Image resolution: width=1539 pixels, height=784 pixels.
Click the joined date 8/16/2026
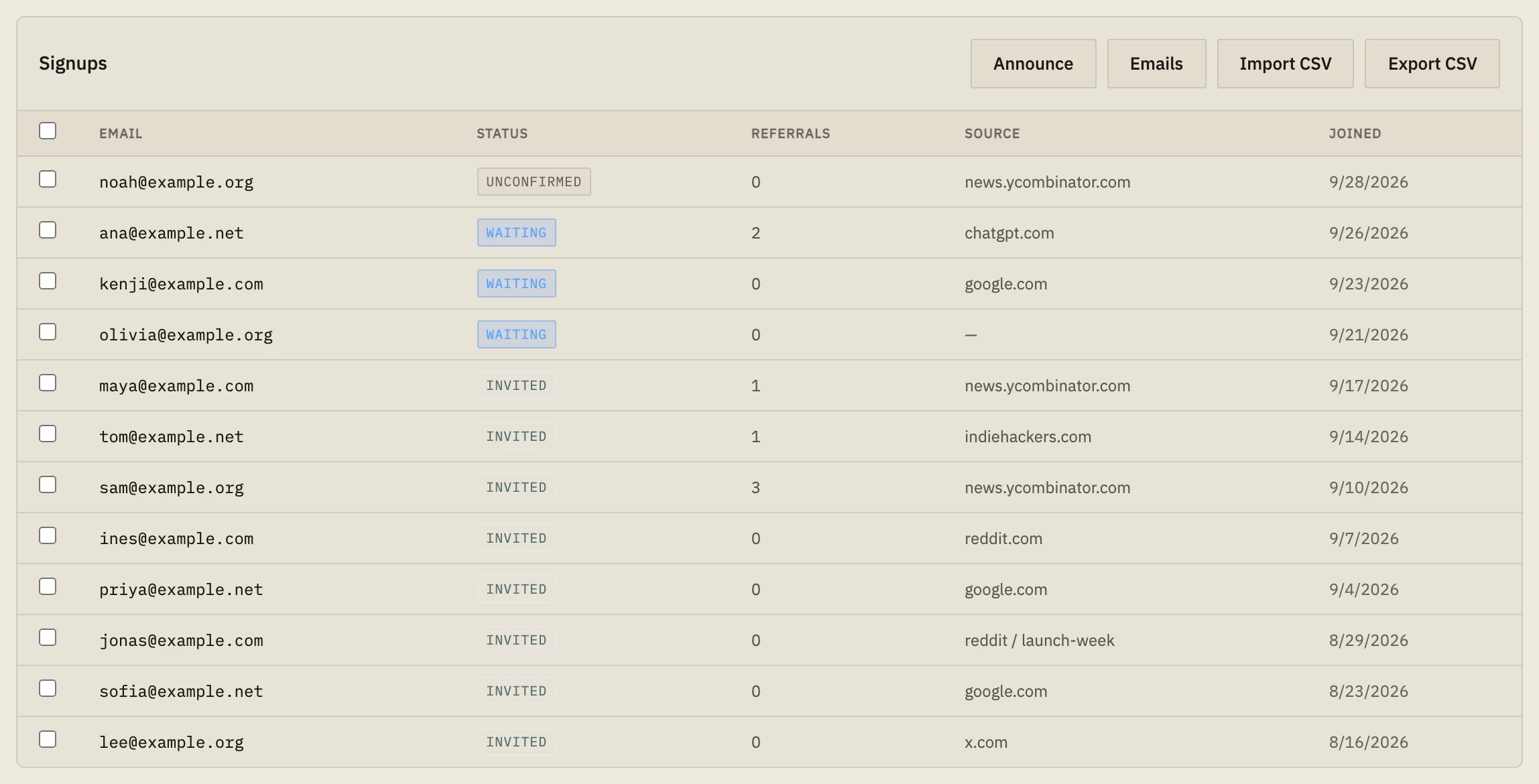1368,742
